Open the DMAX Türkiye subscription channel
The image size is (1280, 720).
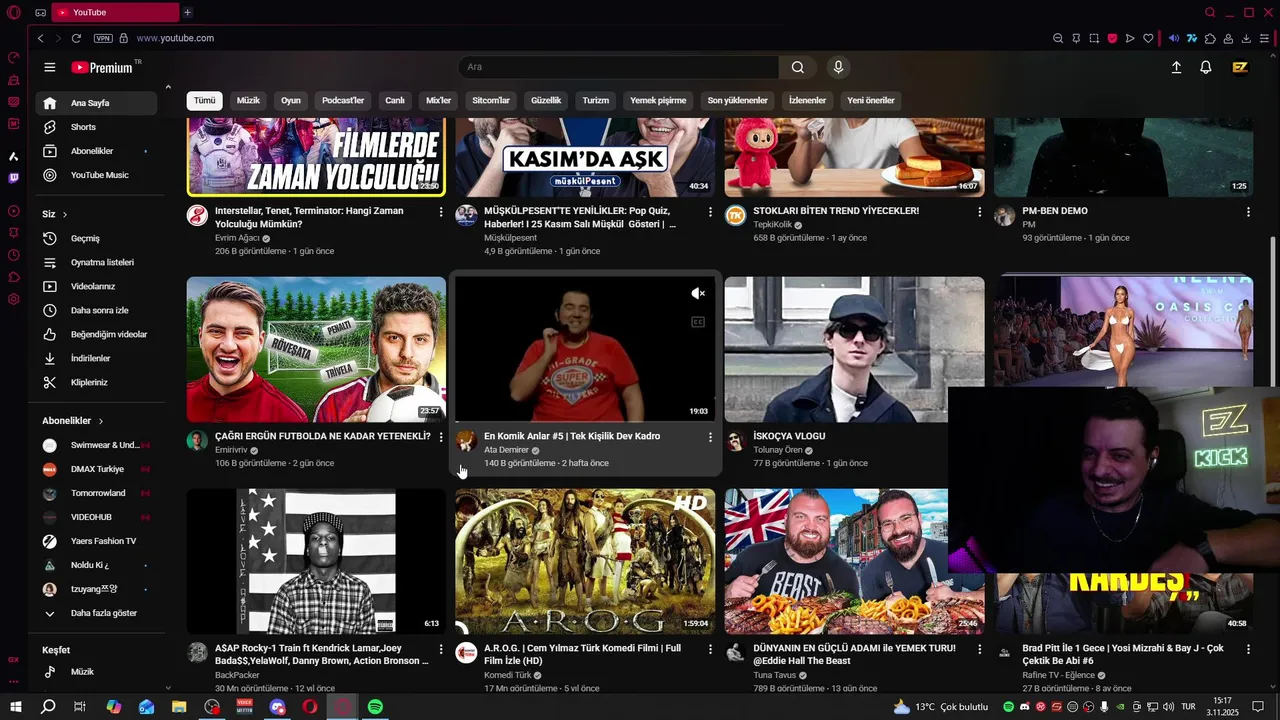point(97,469)
